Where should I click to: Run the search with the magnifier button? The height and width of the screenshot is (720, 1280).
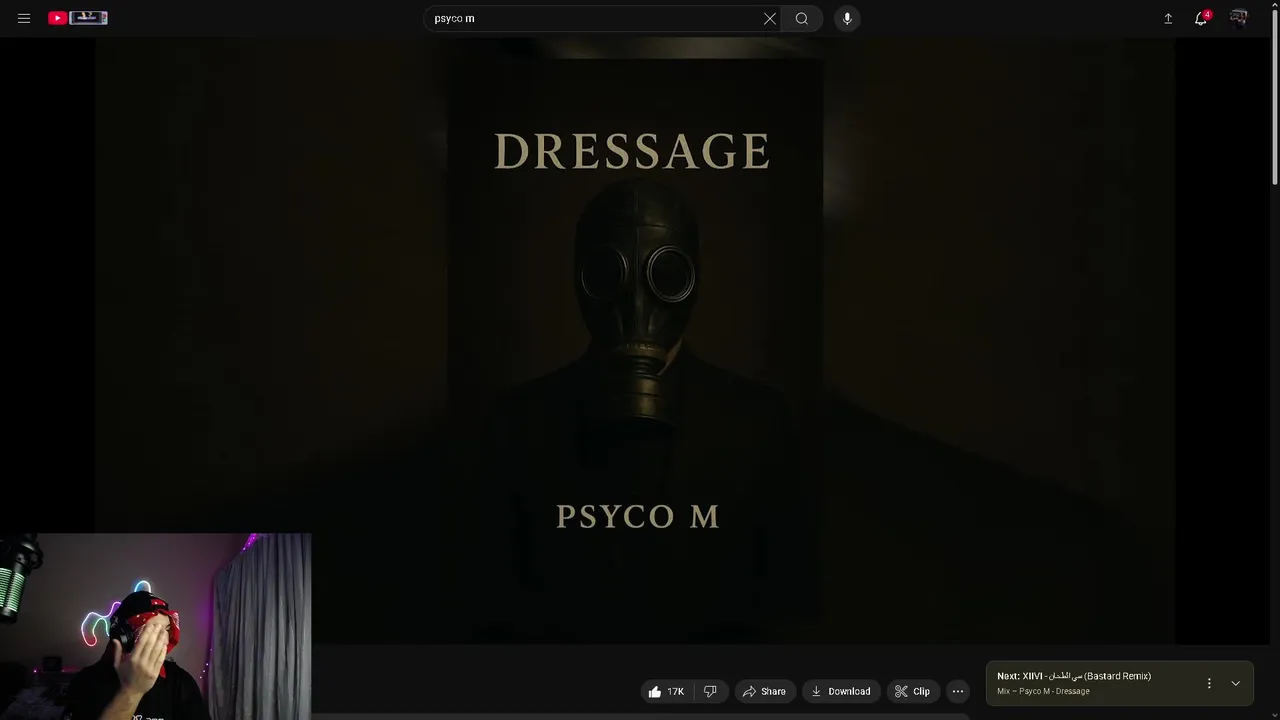[x=802, y=18]
